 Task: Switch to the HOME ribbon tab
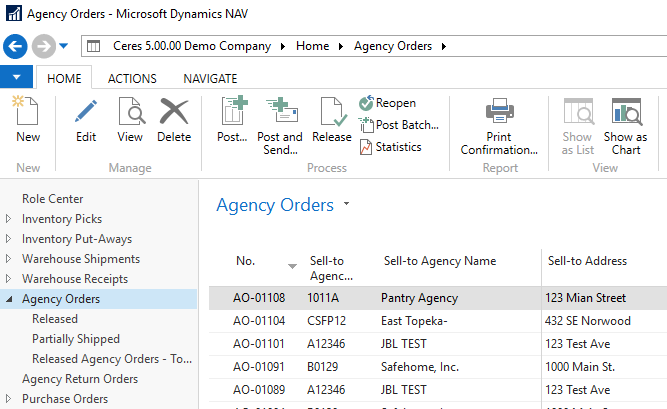pyautogui.click(x=64, y=78)
